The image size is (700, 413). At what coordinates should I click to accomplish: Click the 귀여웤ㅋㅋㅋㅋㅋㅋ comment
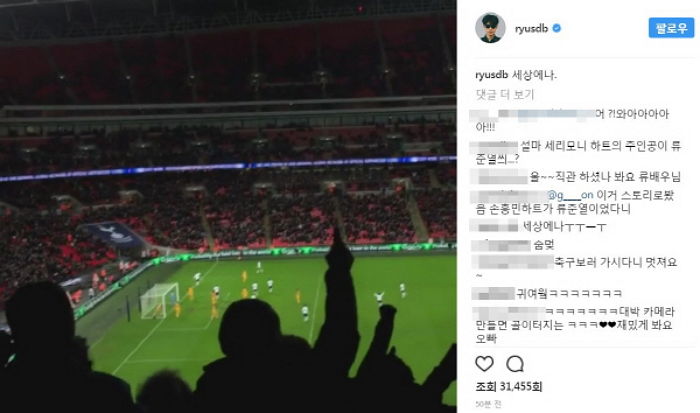[x=569, y=293]
